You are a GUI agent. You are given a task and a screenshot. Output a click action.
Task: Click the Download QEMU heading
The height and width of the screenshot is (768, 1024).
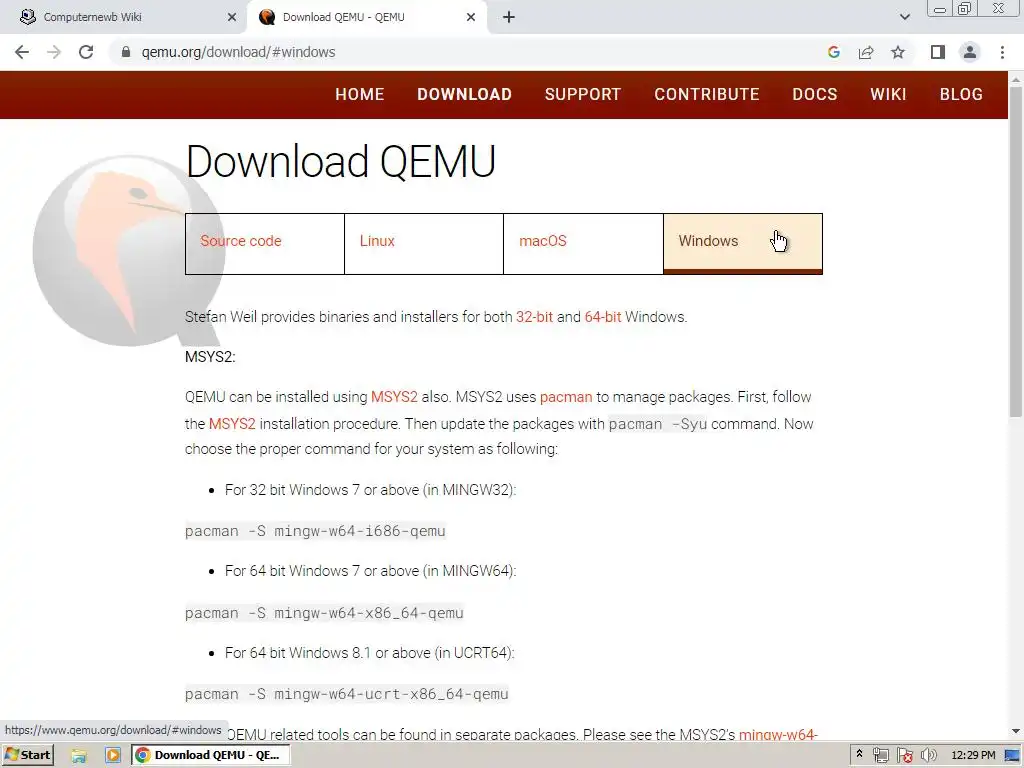(340, 161)
